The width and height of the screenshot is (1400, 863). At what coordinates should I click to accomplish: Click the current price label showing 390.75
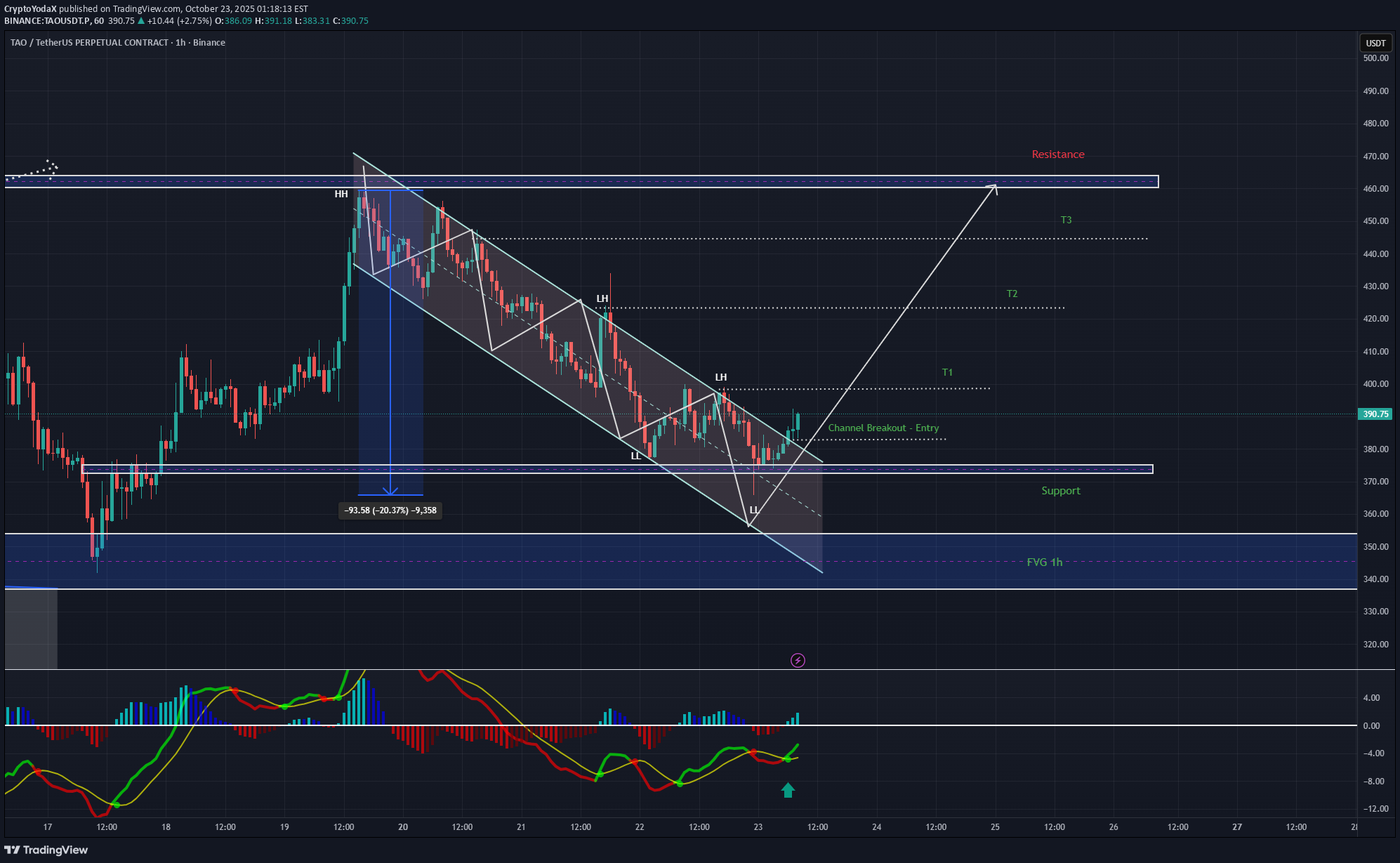tap(1374, 414)
